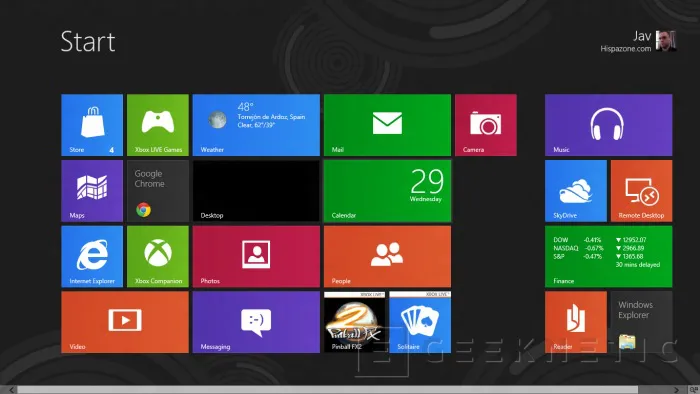Click the horizontal scrollbar thumb
The image size is (700, 394).
pyautogui.click(x=328, y=390)
